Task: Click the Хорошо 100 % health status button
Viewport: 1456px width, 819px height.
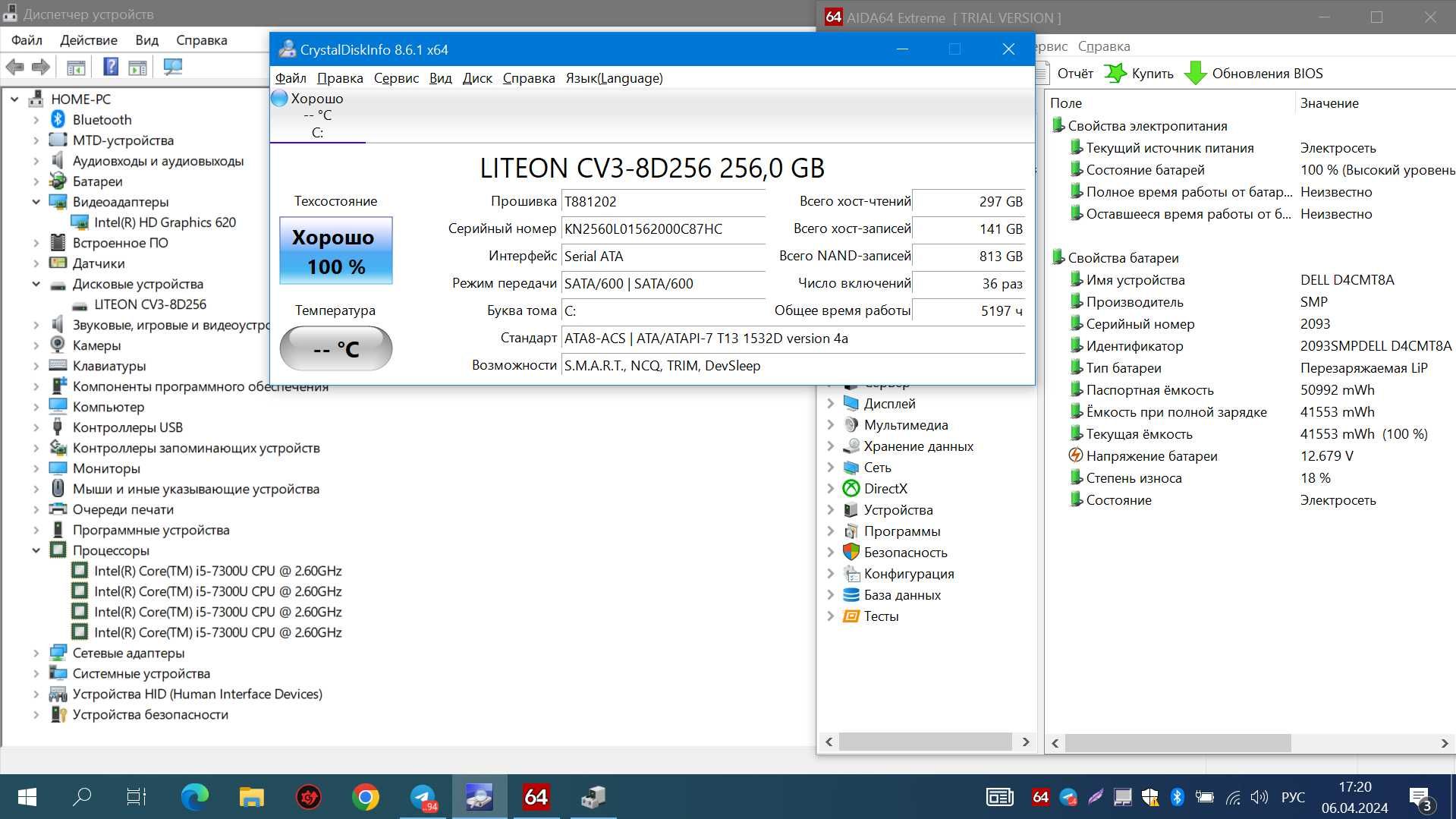Action: coord(336,250)
